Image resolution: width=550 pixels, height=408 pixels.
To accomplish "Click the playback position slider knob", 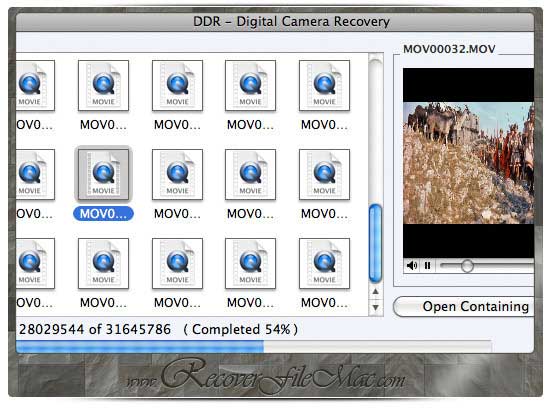I will [x=467, y=266].
